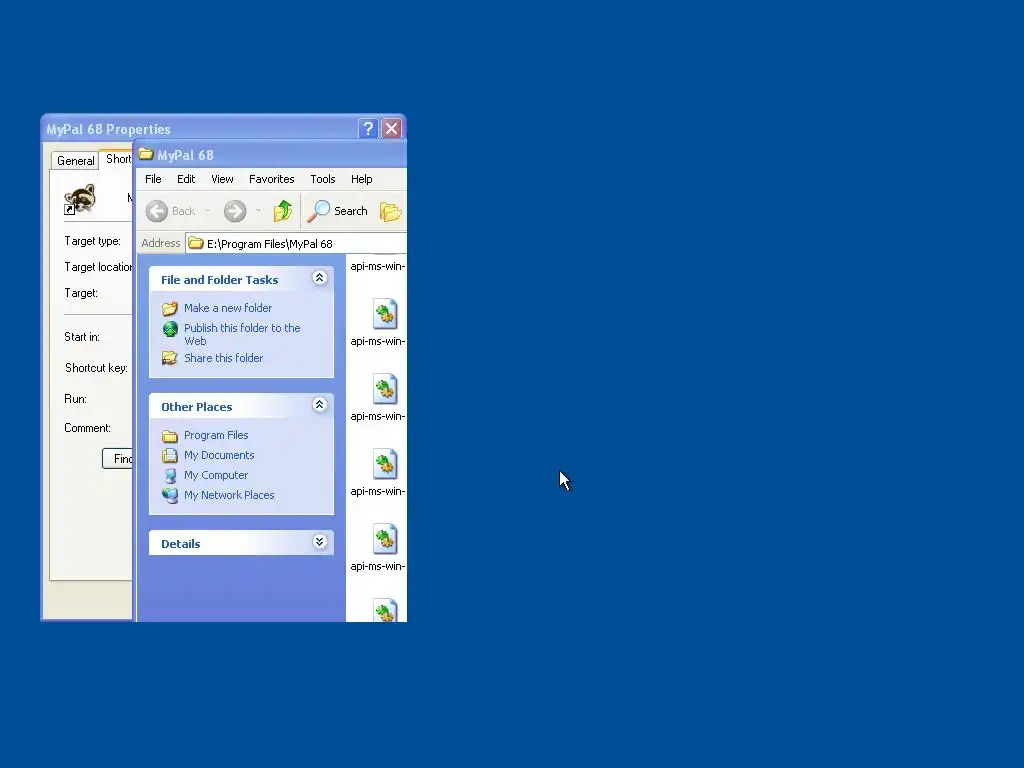Select the Shortcut tab in Properties dialog
1024x768 pixels.
(x=118, y=159)
